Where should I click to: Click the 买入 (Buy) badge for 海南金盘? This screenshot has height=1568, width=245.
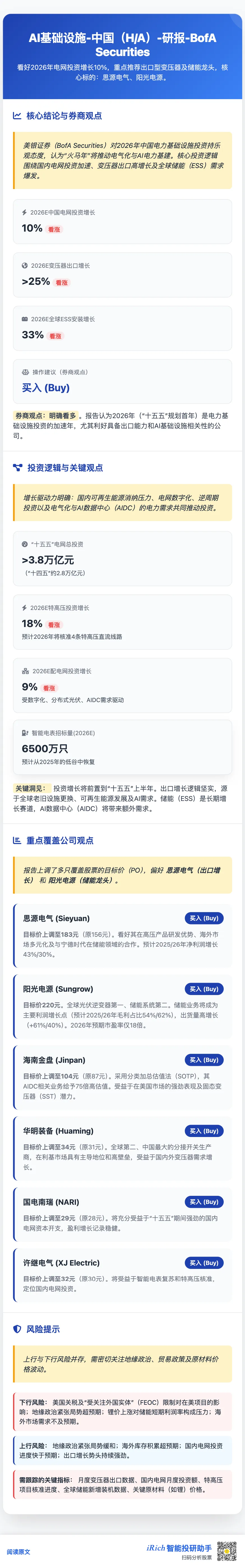click(x=204, y=1060)
